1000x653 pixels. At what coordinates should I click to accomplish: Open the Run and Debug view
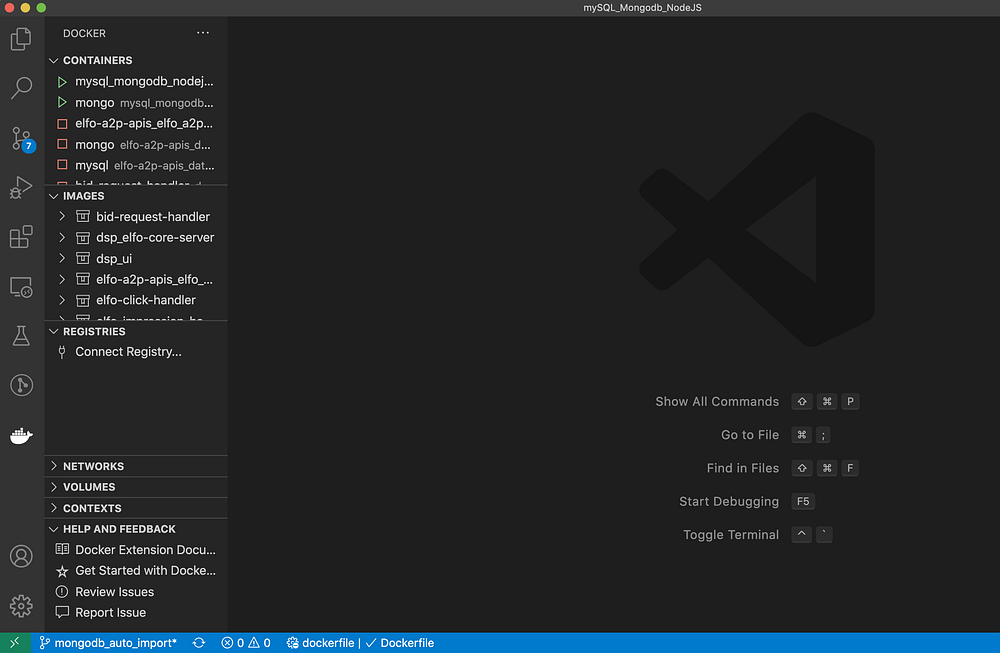tap(21, 187)
